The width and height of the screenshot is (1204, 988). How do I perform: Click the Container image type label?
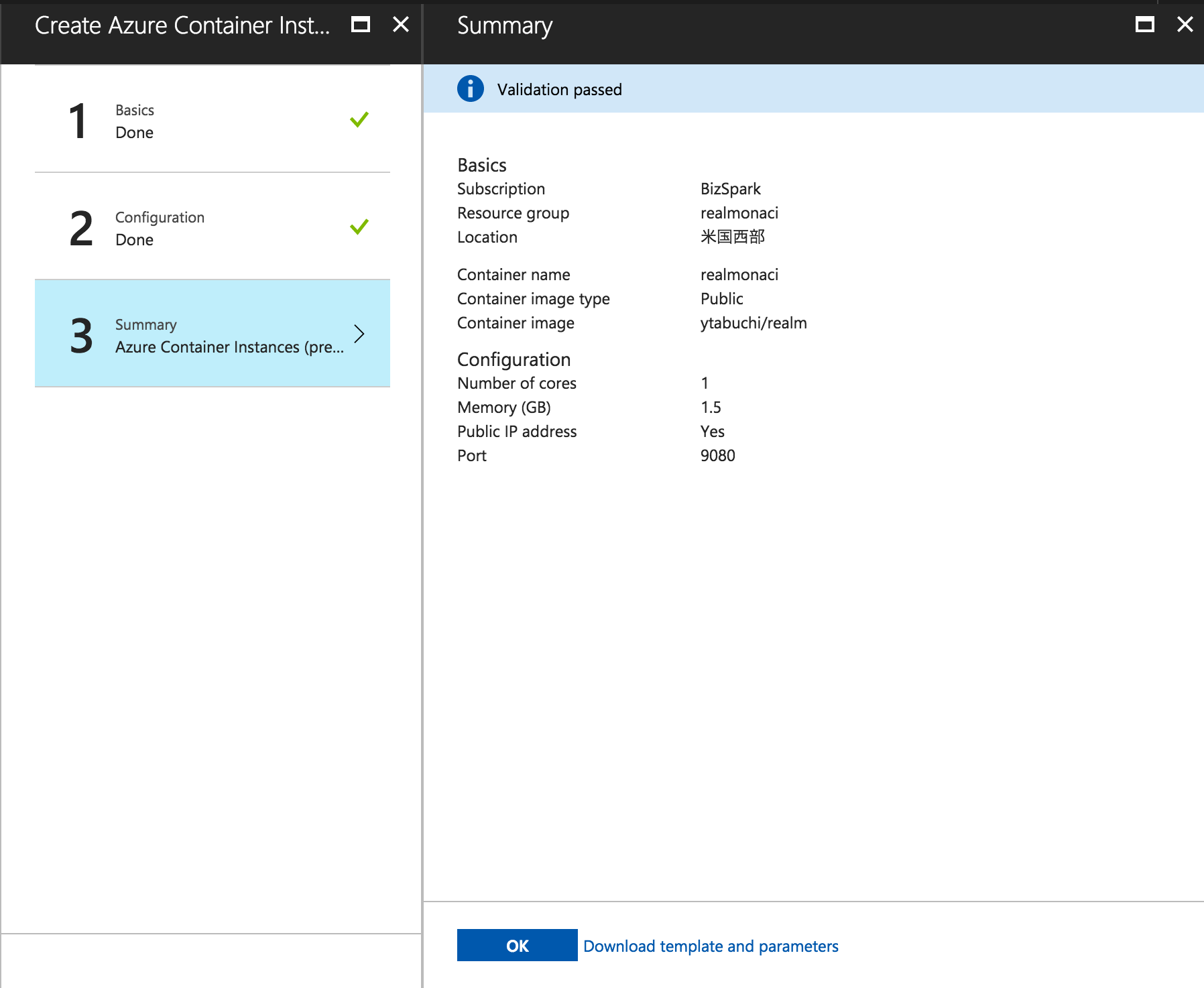tap(534, 299)
